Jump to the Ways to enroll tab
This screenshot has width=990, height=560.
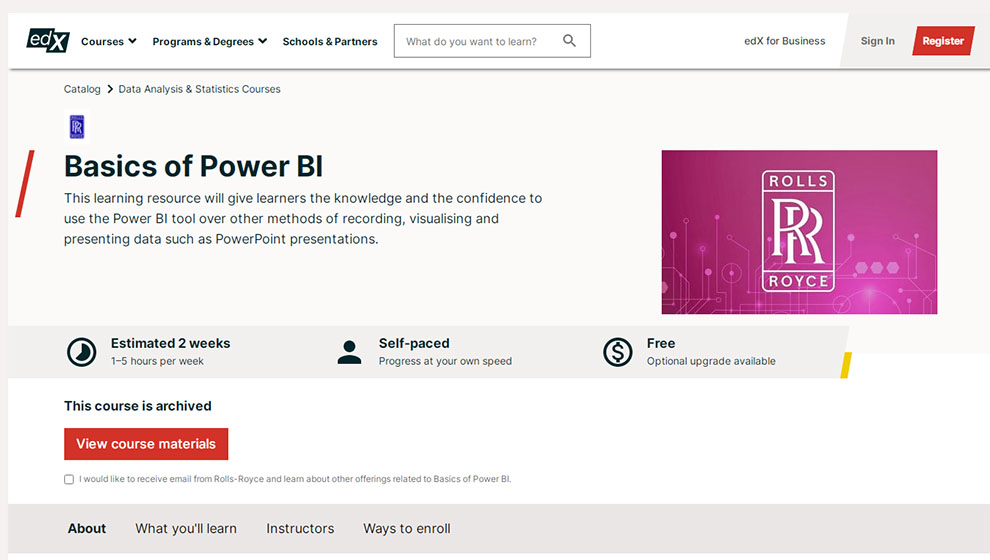coord(407,528)
